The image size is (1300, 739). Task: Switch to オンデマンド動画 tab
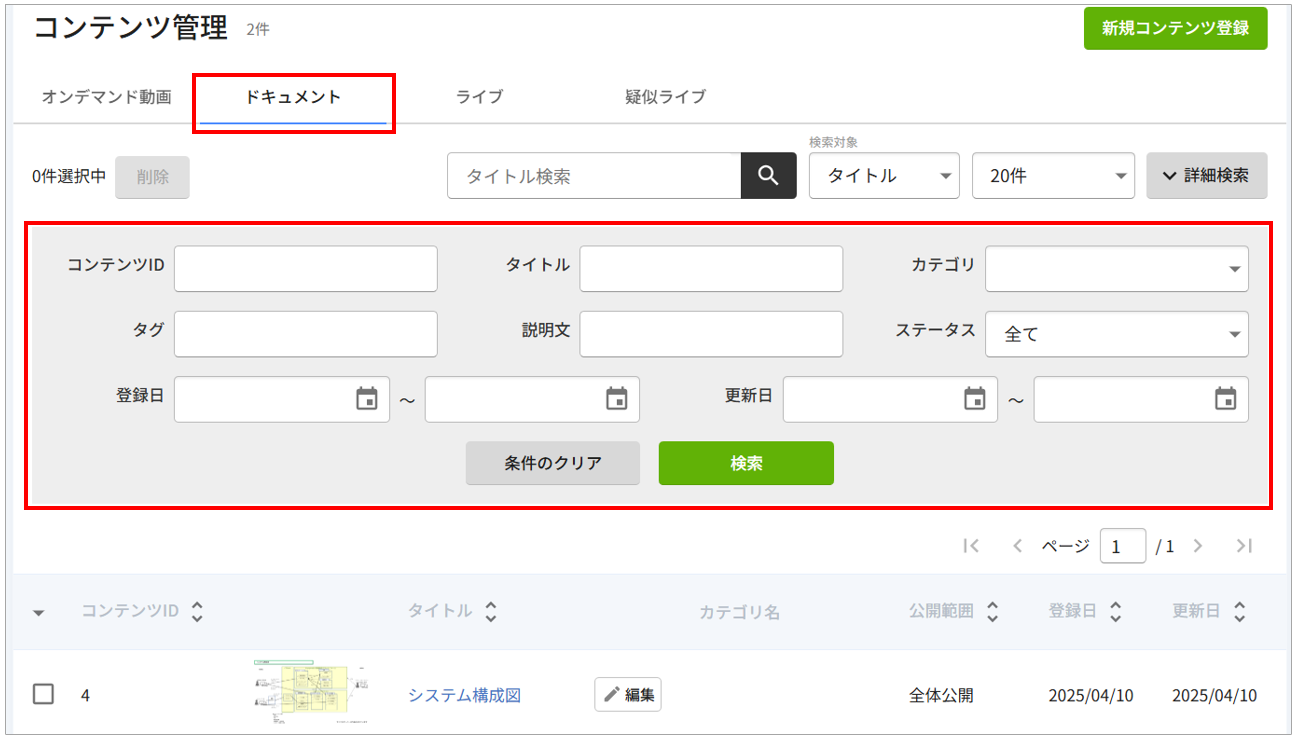(106, 98)
